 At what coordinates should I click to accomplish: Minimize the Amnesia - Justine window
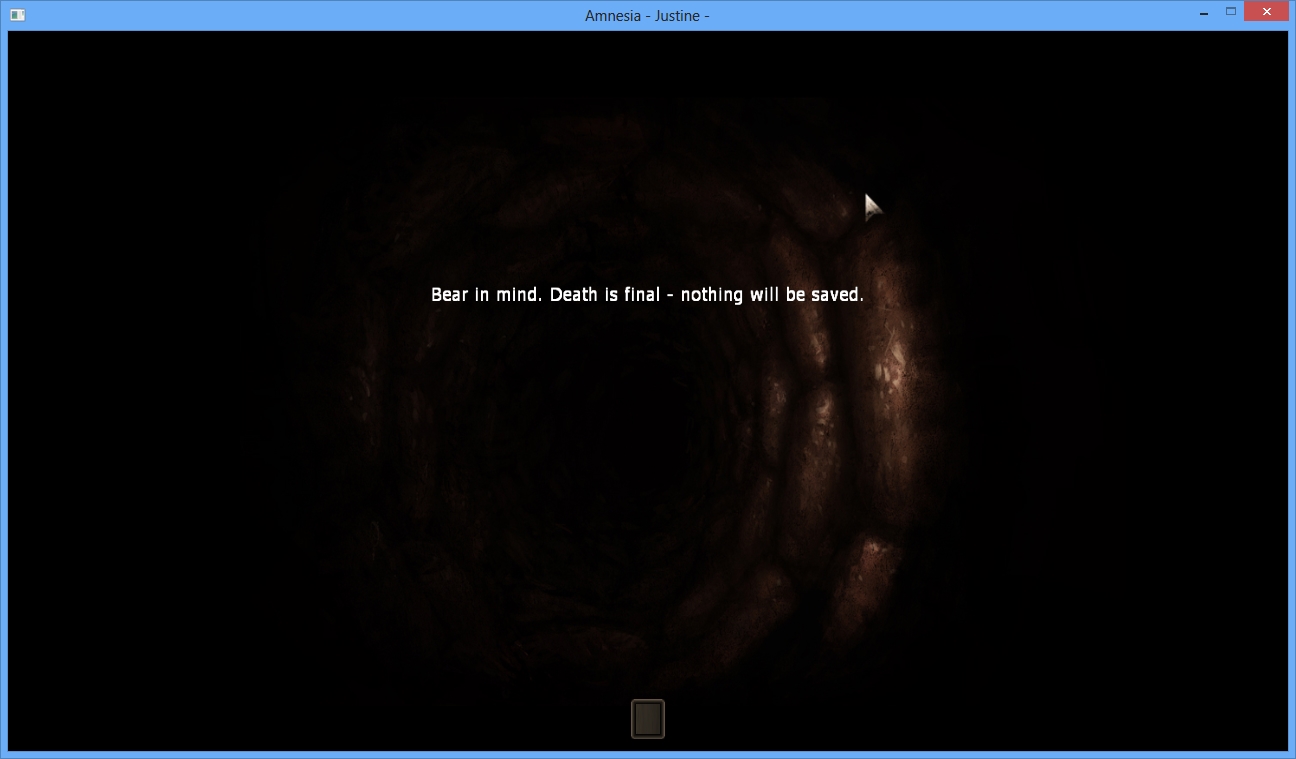(x=1203, y=14)
